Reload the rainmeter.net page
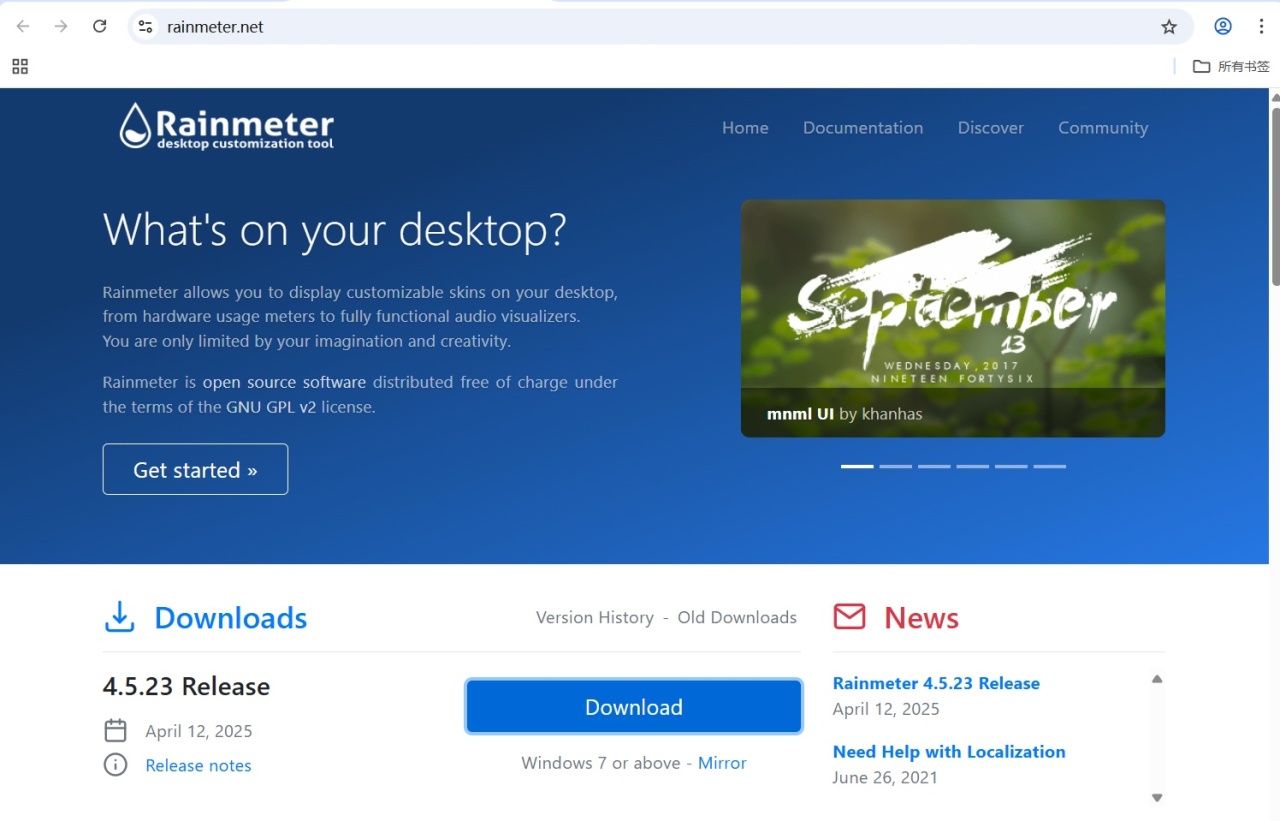 coord(99,27)
